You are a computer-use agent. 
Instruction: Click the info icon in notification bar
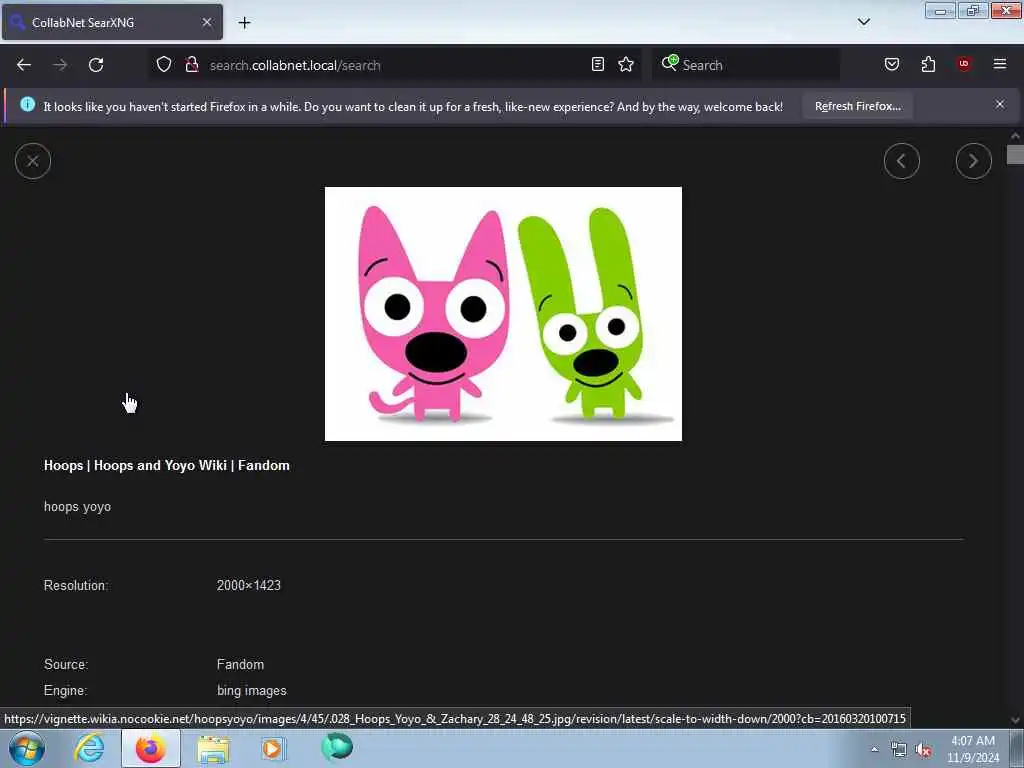[27, 104]
